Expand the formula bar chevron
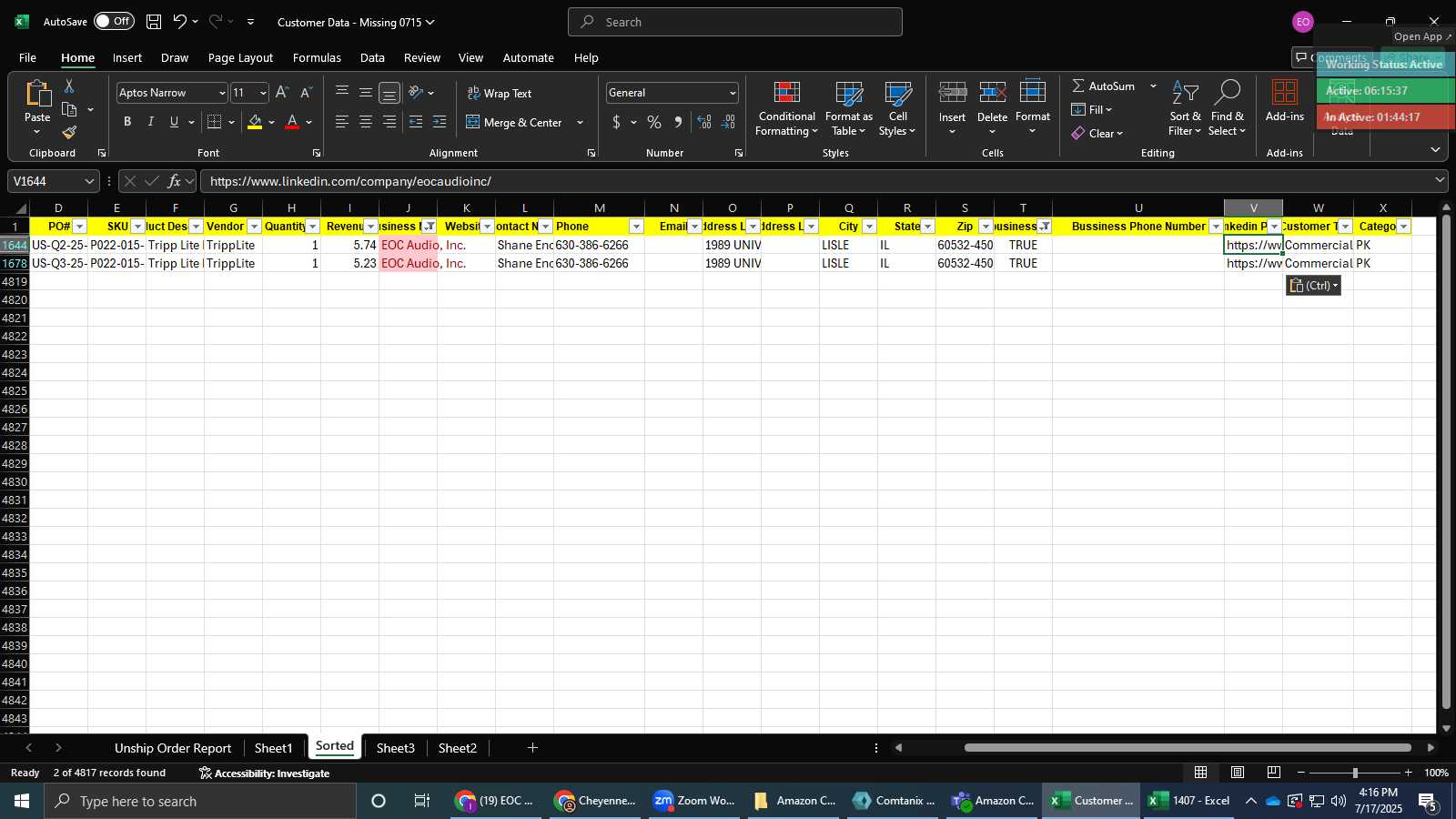This screenshot has width=1456, height=819. 1440,181
